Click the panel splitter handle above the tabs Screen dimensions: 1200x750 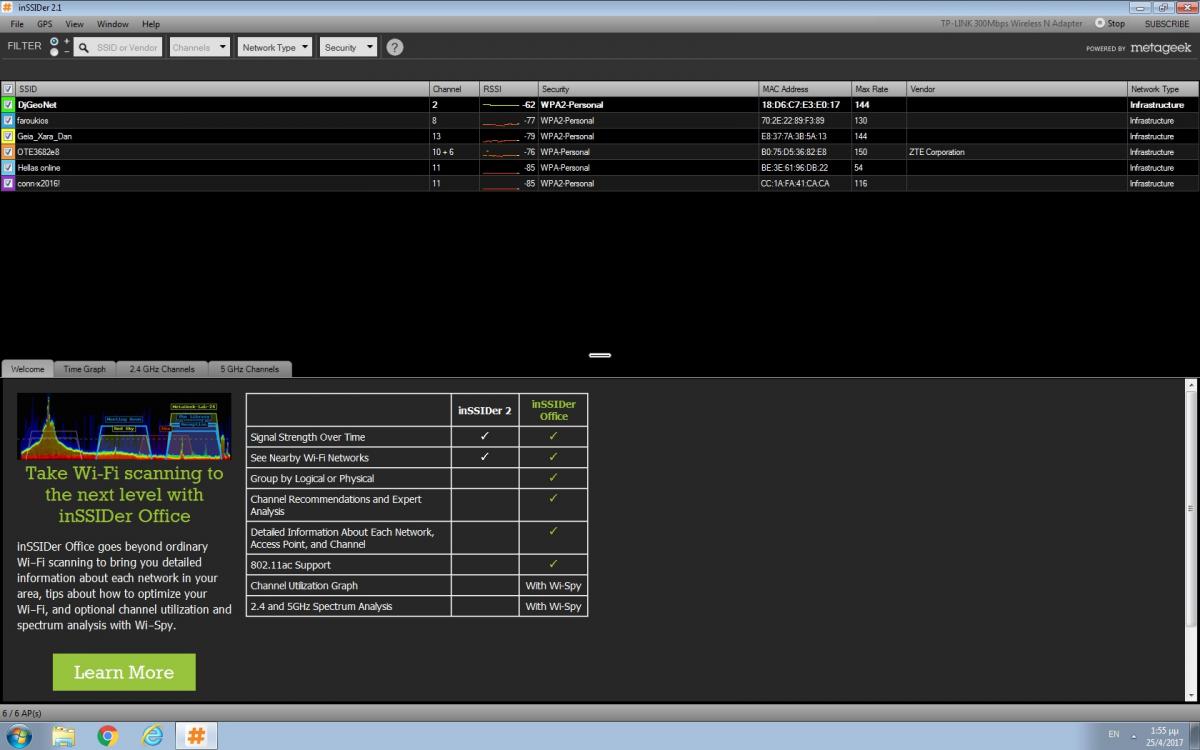pyautogui.click(x=600, y=355)
